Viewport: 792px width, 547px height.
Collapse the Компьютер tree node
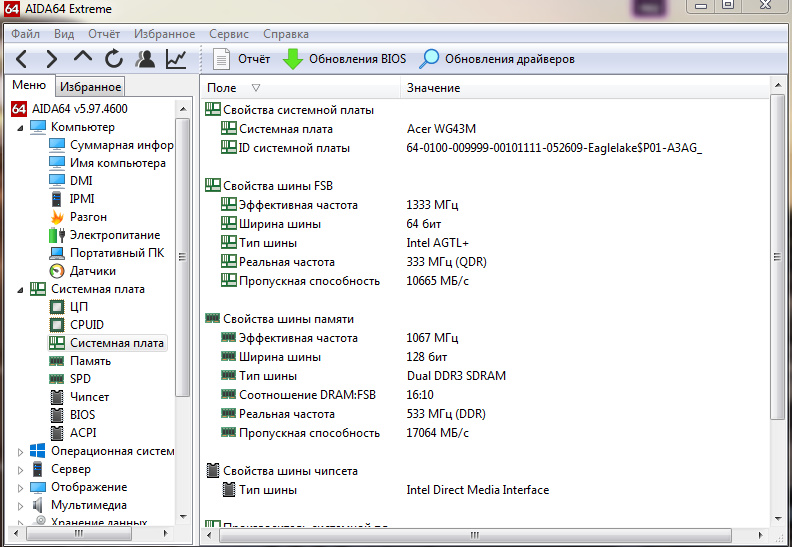pos(20,128)
